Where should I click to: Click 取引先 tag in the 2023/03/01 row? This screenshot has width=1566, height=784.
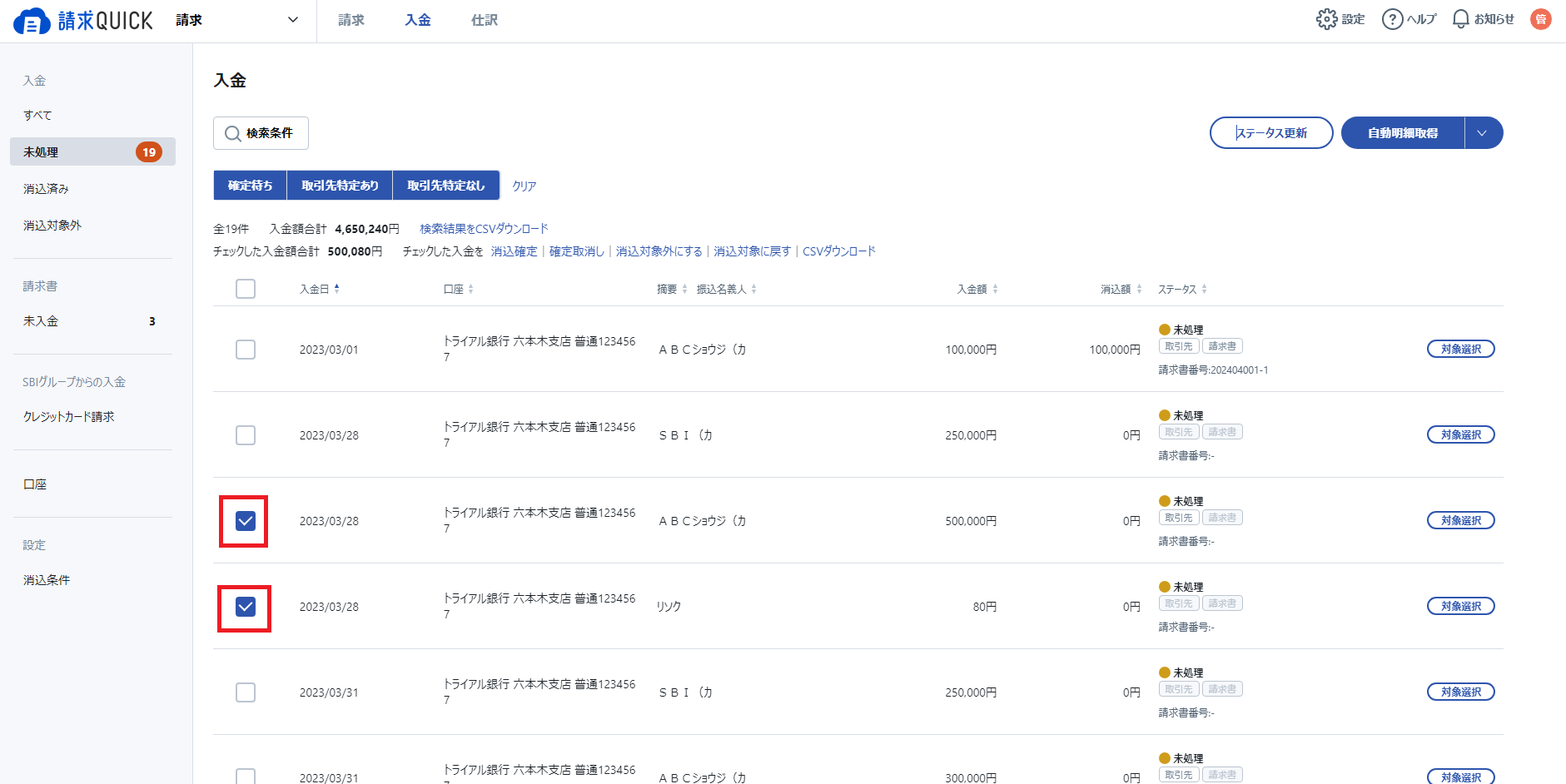click(1179, 346)
